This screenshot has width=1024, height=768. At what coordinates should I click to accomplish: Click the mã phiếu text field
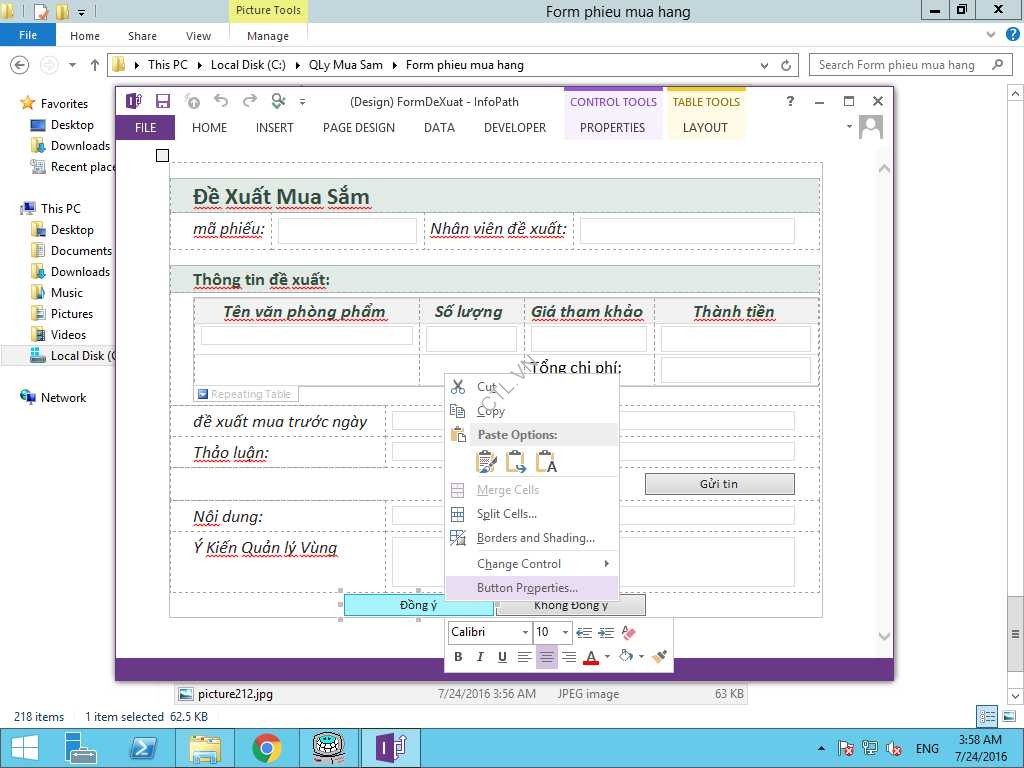pyautogui.click(x=346, y=231)
